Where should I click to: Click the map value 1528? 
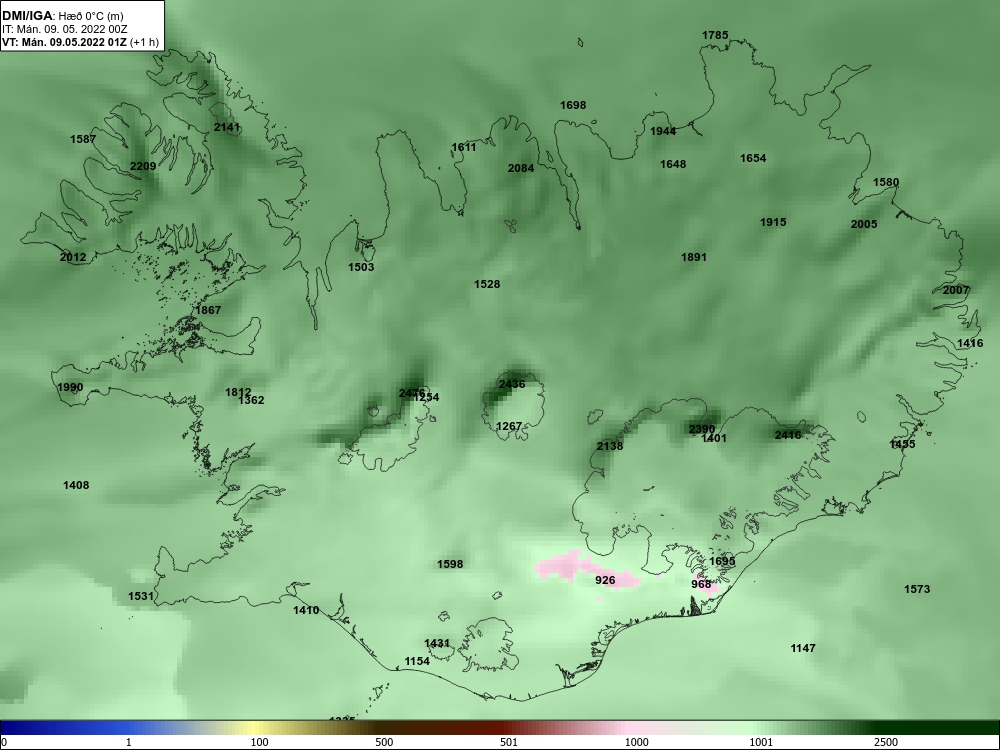(487, 284)
